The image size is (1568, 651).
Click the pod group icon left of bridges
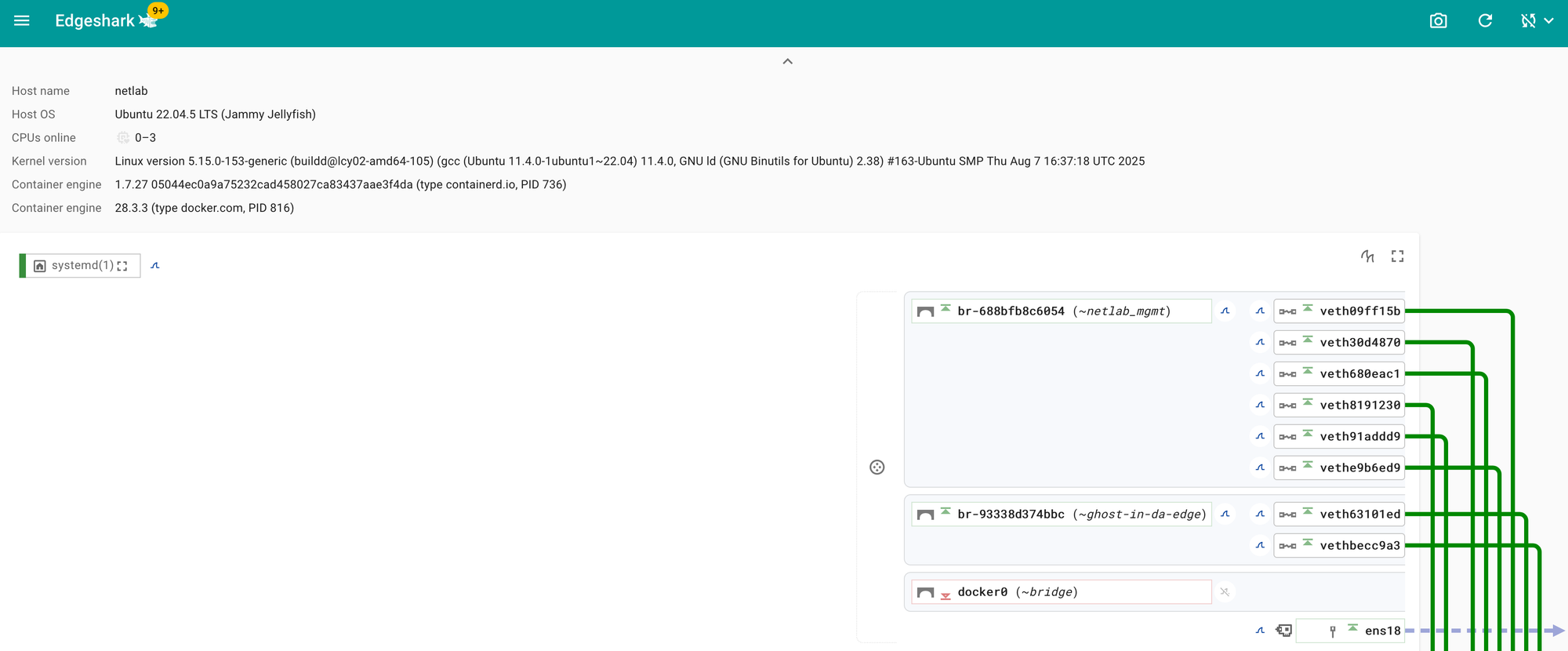877,467
